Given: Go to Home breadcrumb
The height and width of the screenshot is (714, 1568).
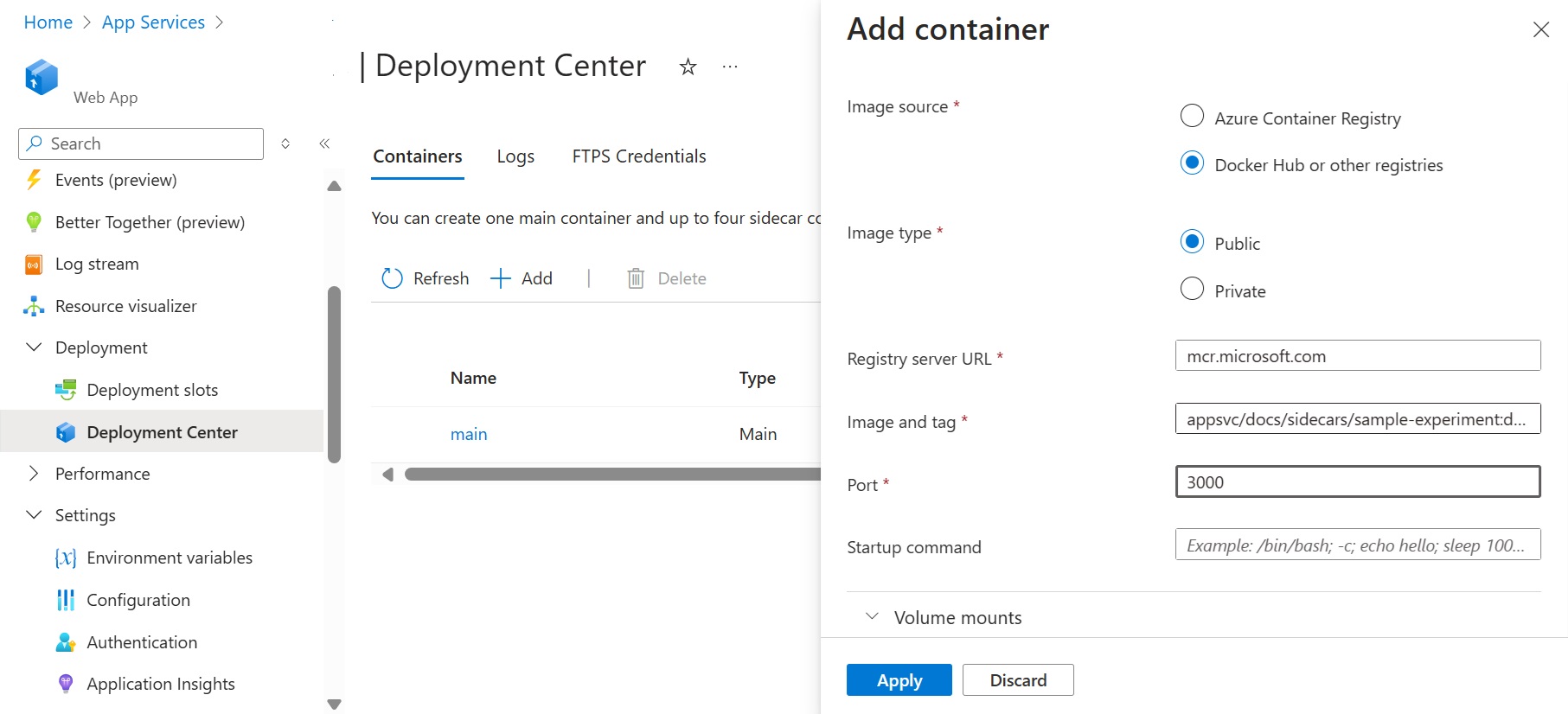Looking at the screenshot, I should (x=48, y=22).
